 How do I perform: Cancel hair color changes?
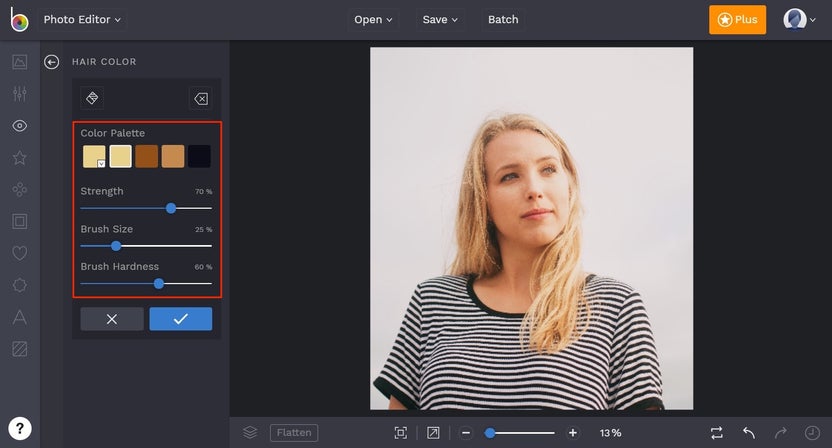pos(112,319)
